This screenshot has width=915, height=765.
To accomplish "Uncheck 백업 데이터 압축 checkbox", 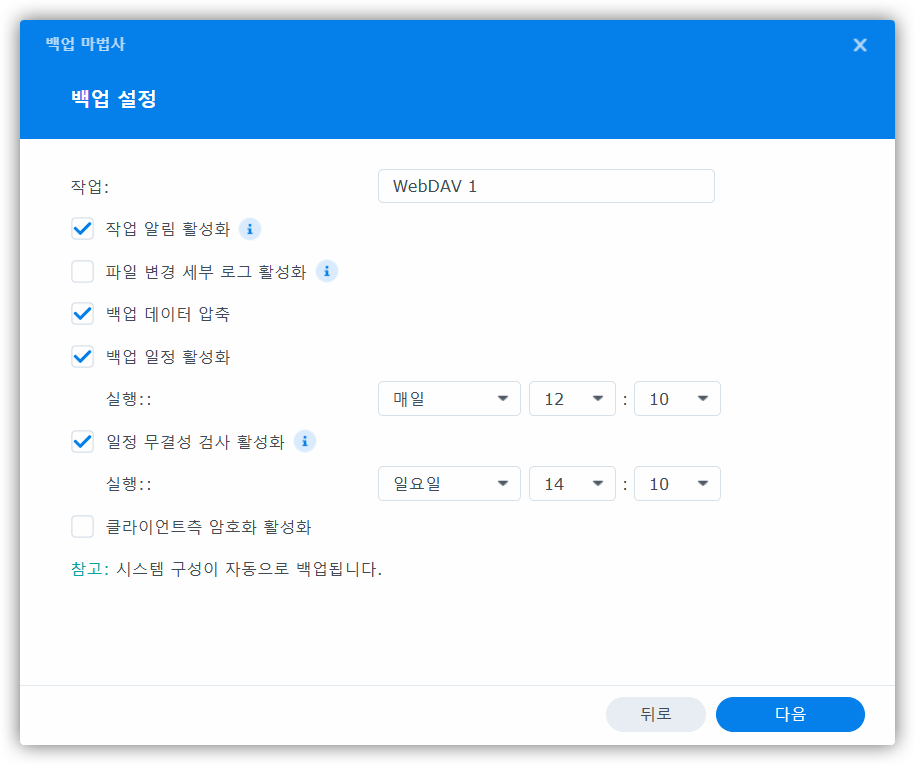I will pyautogui.click(x=83, y=314).
